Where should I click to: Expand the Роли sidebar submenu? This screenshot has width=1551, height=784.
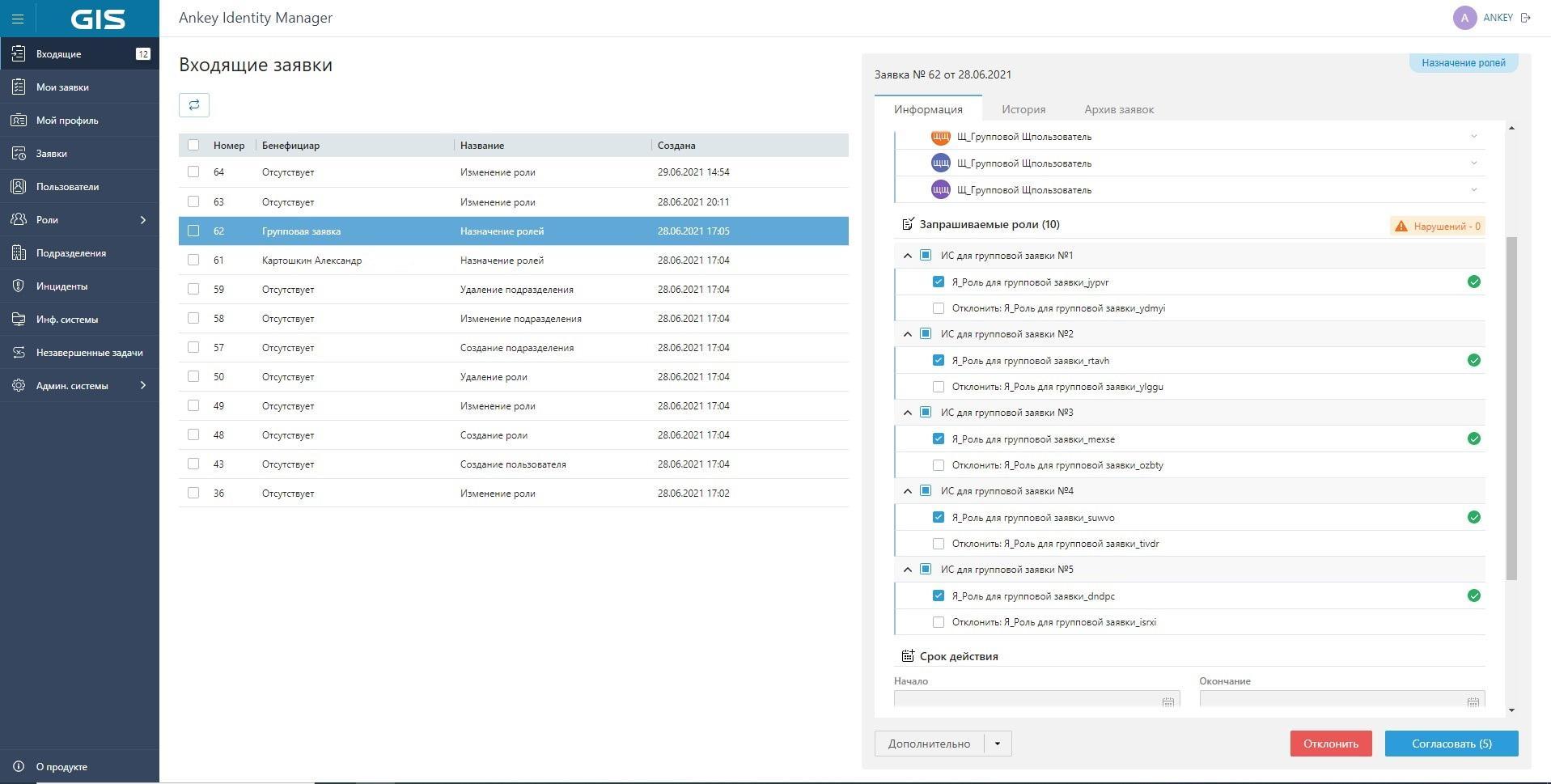(x=143, y=220)
